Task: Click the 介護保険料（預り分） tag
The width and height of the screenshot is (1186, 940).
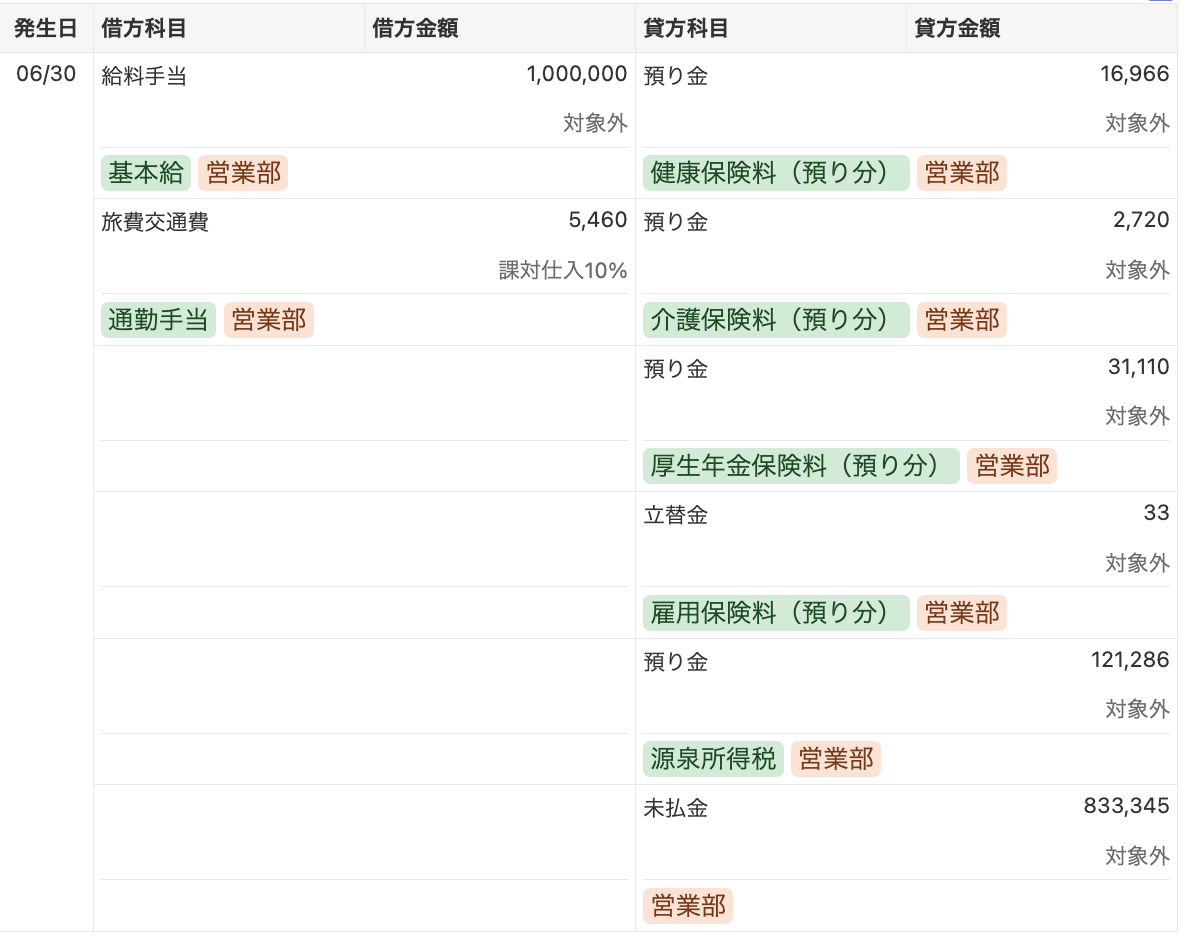Action: (776, 320)
